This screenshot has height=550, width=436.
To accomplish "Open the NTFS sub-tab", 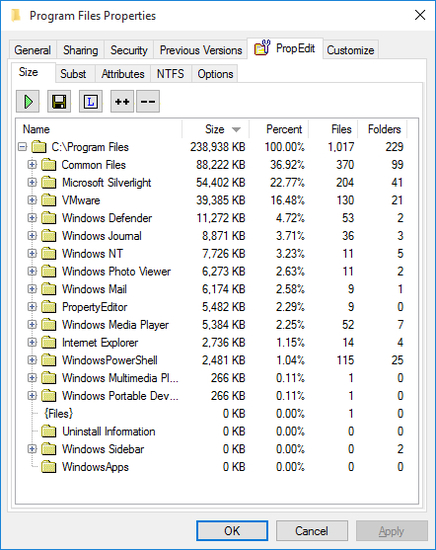I will (x=170, y=74).
